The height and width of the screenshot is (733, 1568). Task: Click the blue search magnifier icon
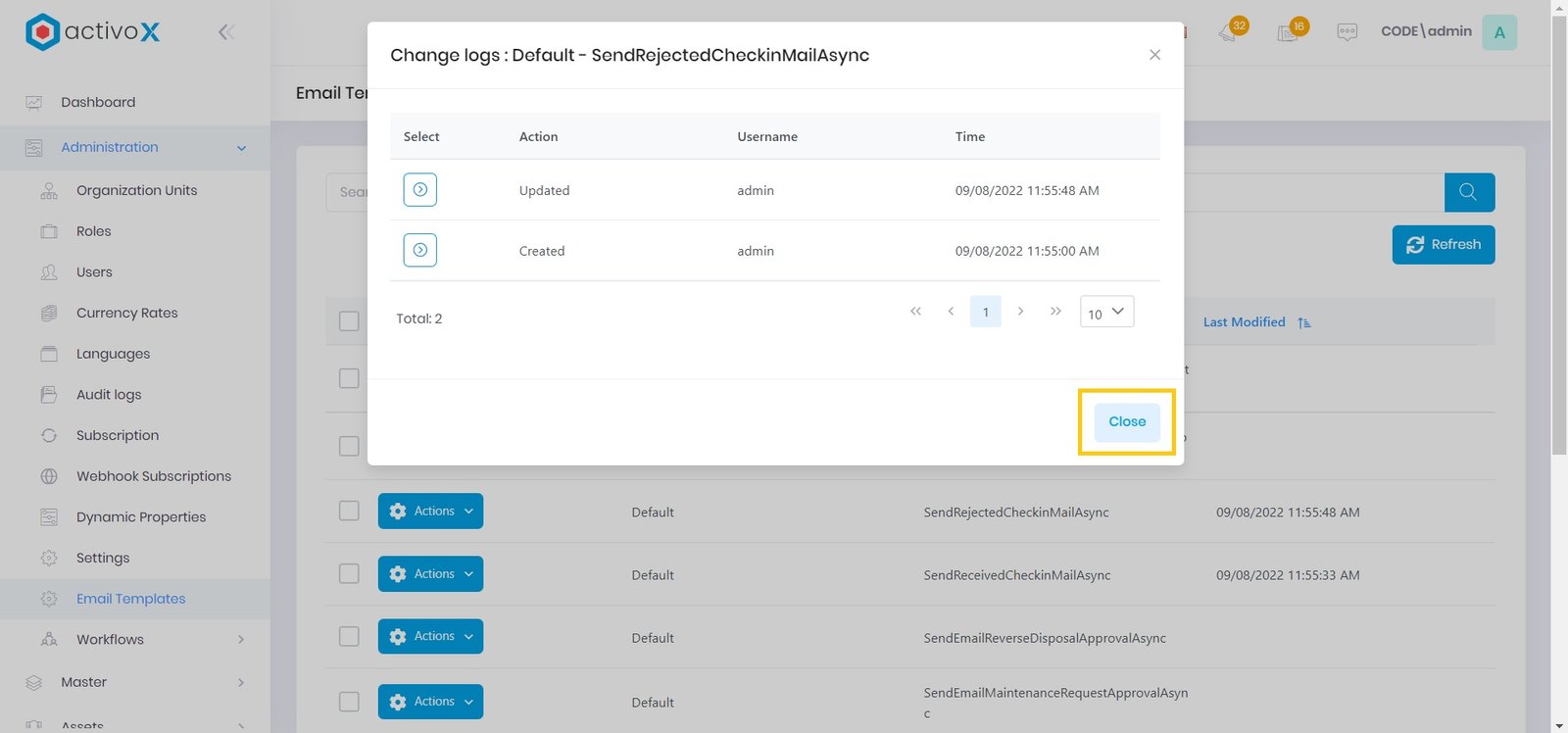(1468, 192)
